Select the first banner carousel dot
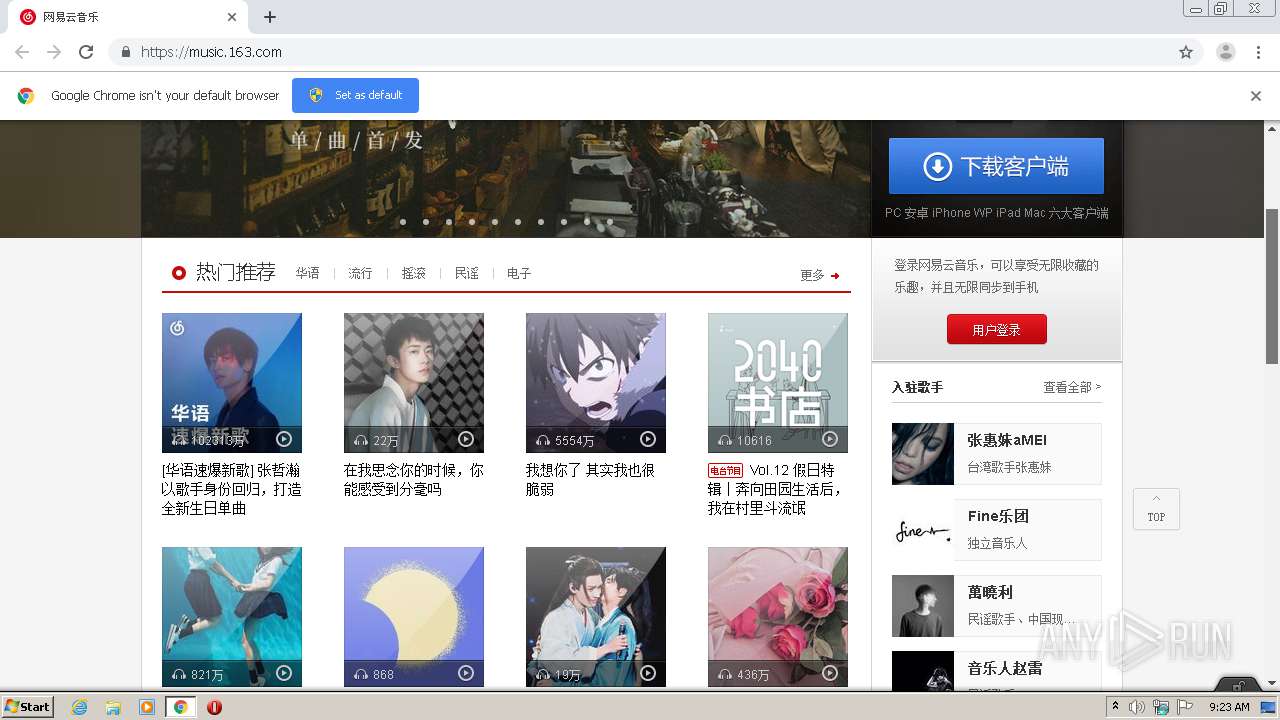The height and width of the screenshot is (720, 1280). click(x=403, y=222)
